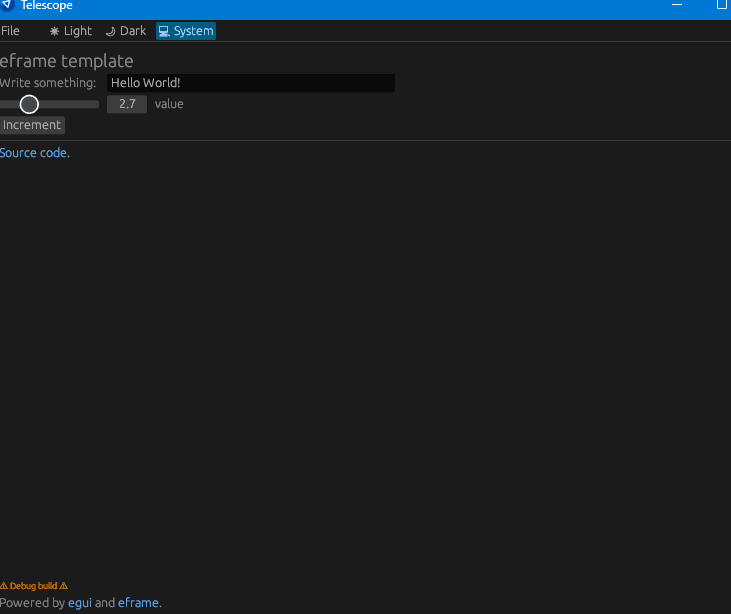This screenshot has height=614, width=731.
Task: Select the Dark theme option
Action: click(x=126, y=31)
